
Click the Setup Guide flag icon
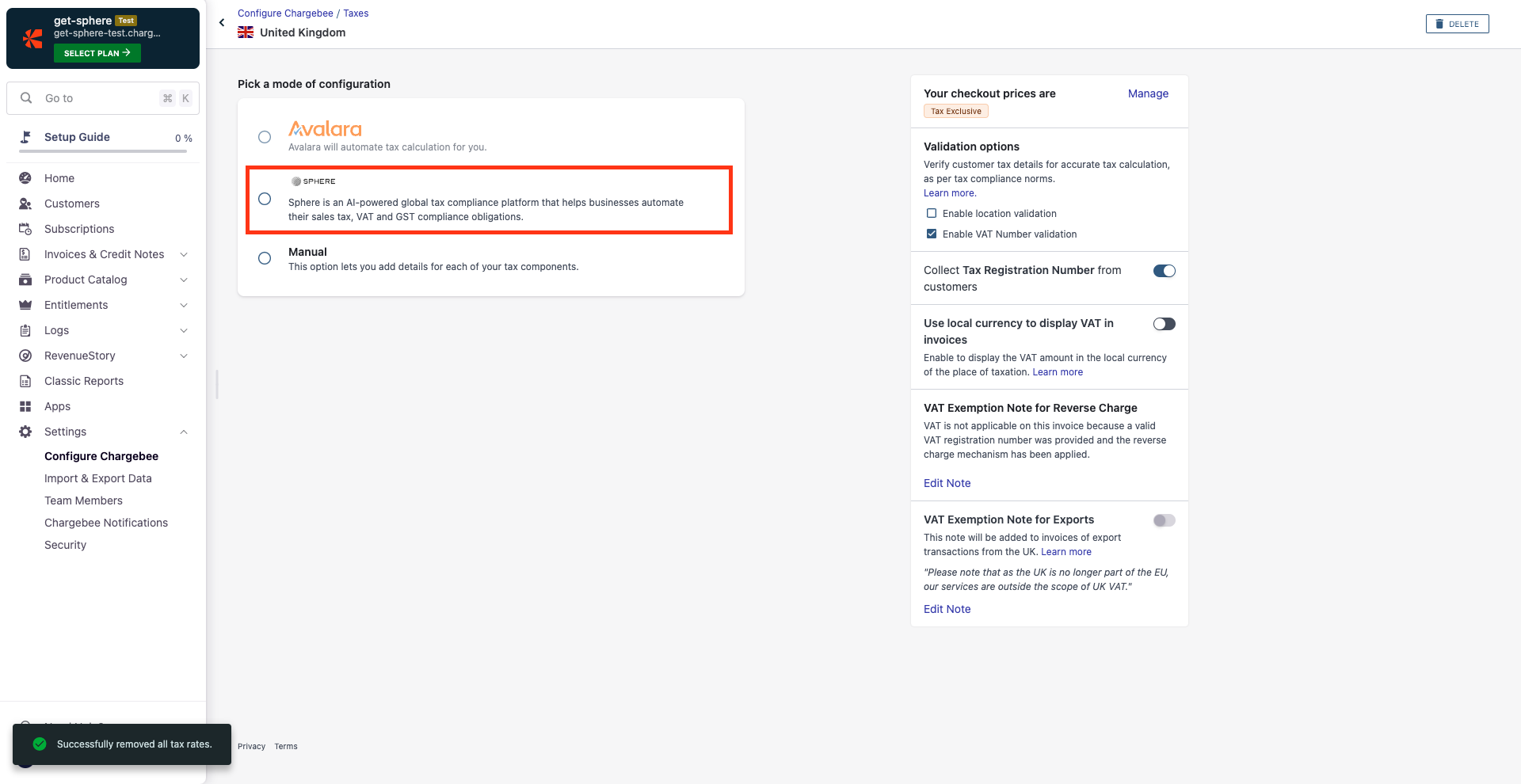tap(25, 137)
